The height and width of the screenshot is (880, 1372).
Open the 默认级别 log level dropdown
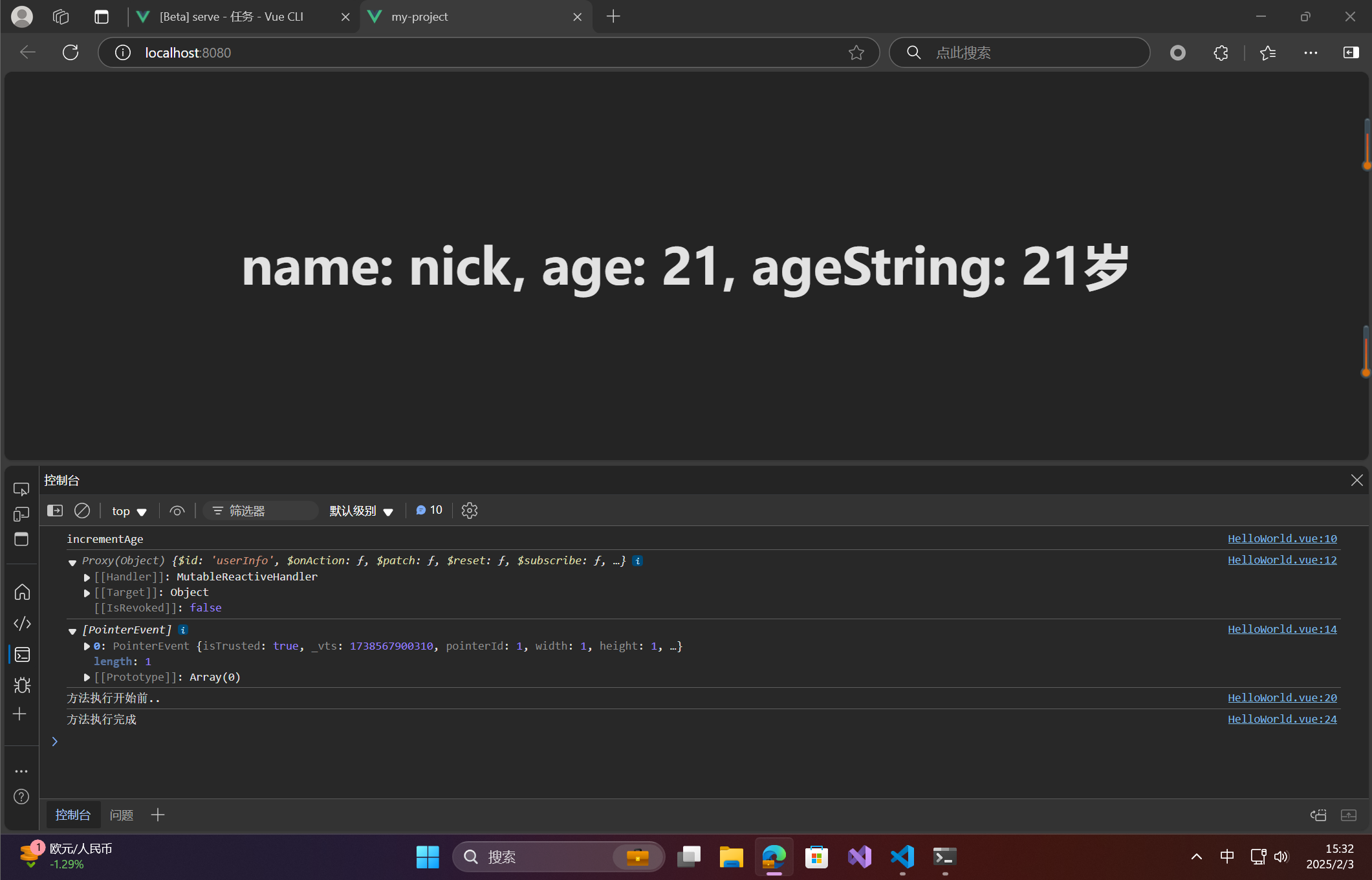click(361, 511)
